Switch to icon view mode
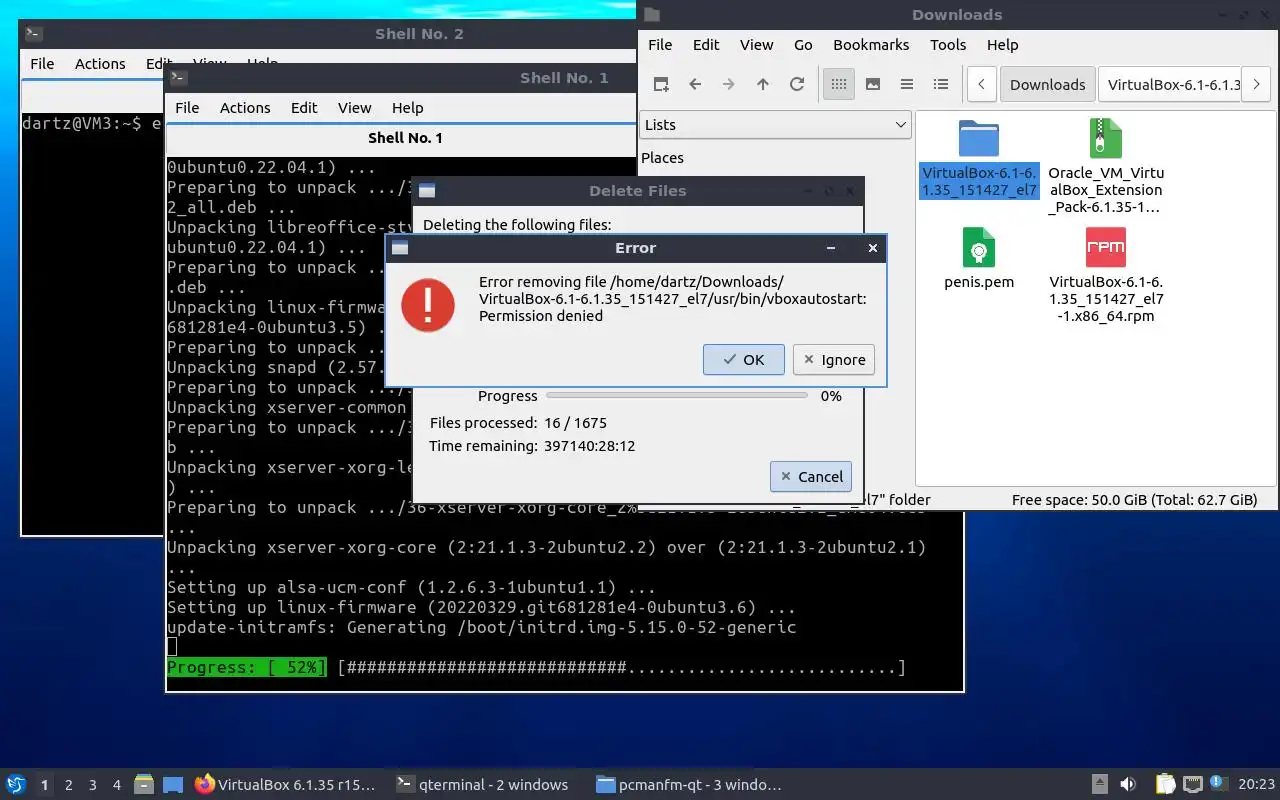This screenshot has height=800, width=1280. pos(839,85)
